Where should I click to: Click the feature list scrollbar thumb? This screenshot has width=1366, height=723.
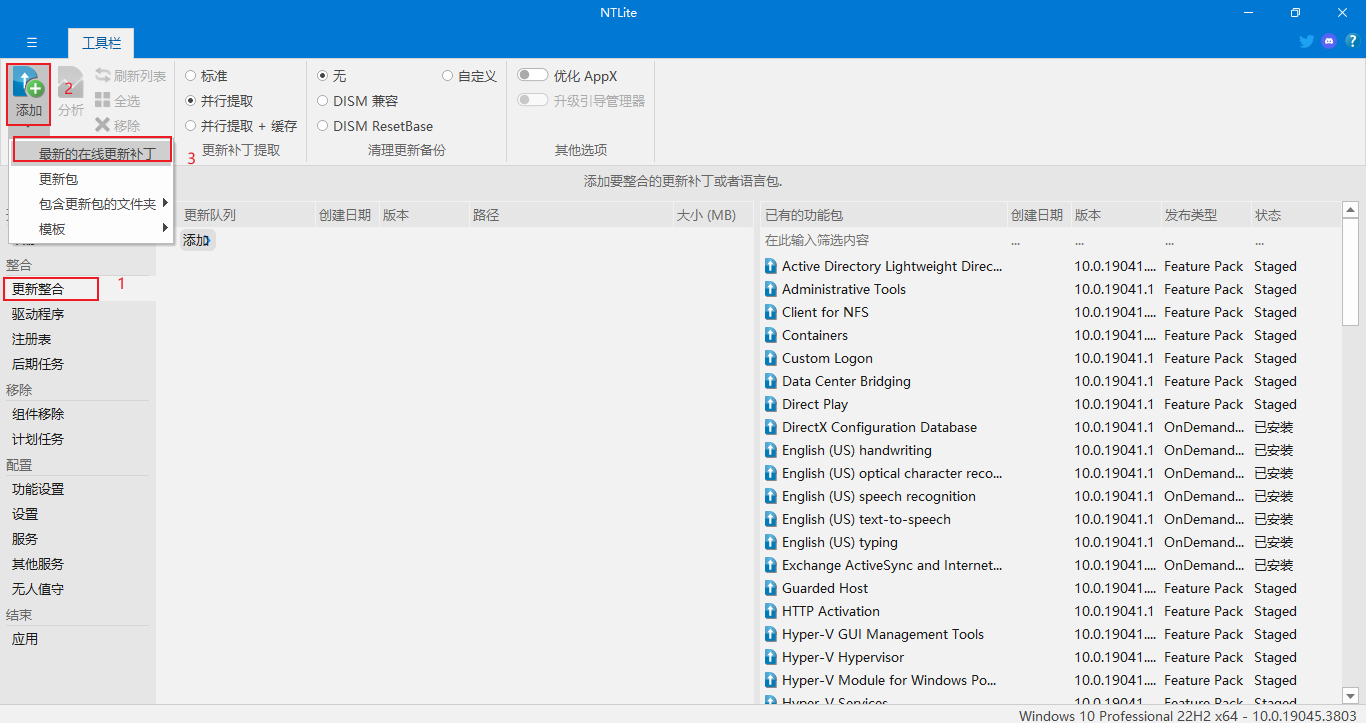point(1350,271)
